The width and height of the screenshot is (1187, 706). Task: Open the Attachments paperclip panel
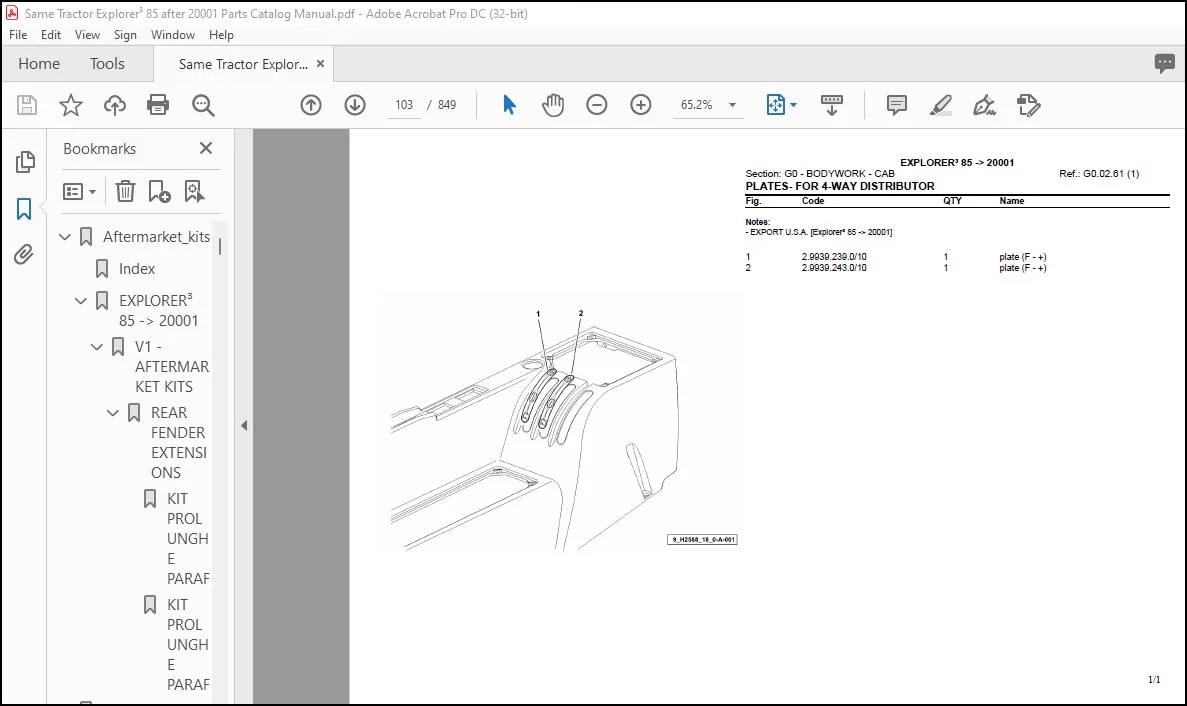point(23,254)
